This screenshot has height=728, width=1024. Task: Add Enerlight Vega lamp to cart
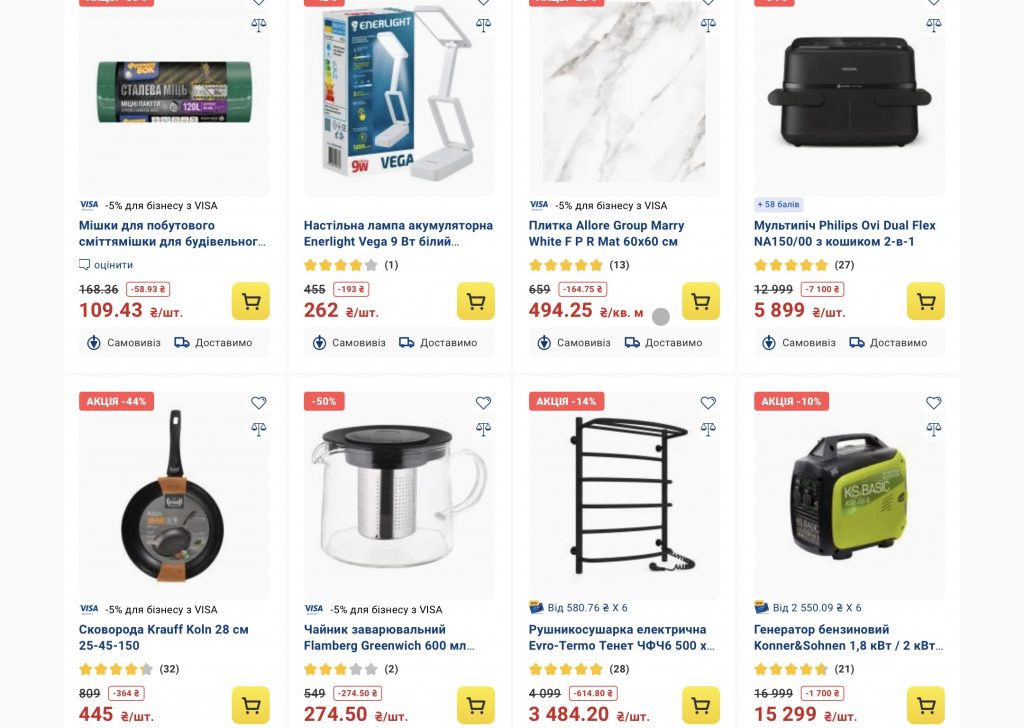coord(475,301)
